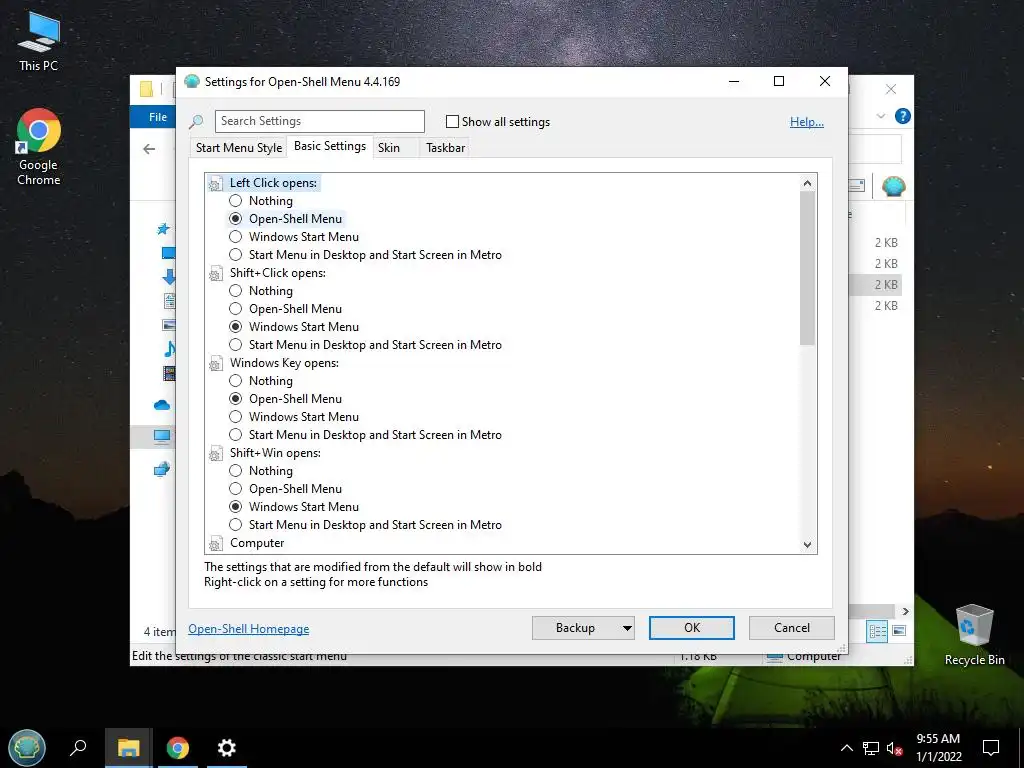Select Open-Shell Menu under Shift+Win opens
This screenshot has width=1024, height=768.
click(236, 488)
